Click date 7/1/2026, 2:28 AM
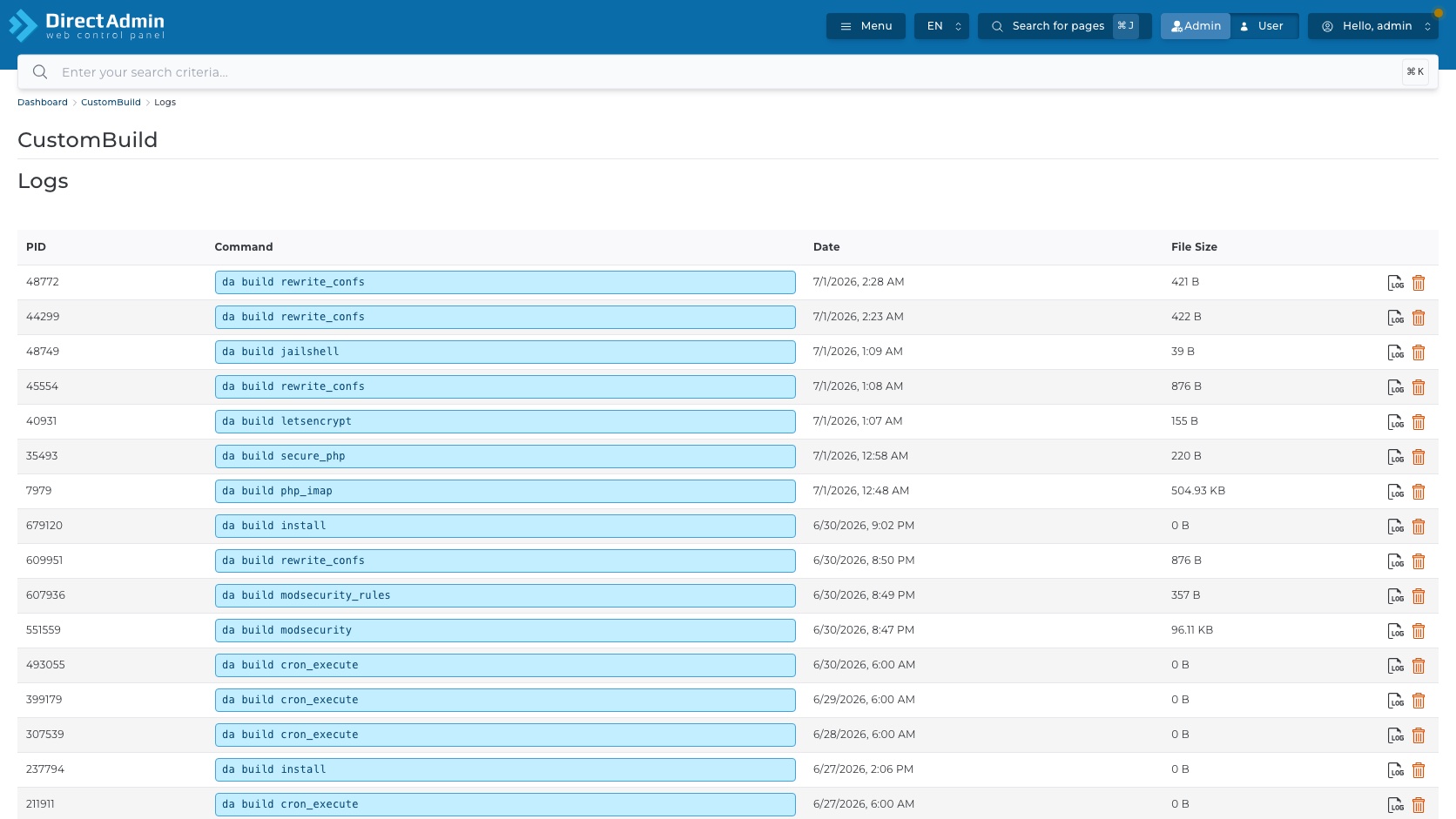The image size is (1456, 819). tap(859, 282)
